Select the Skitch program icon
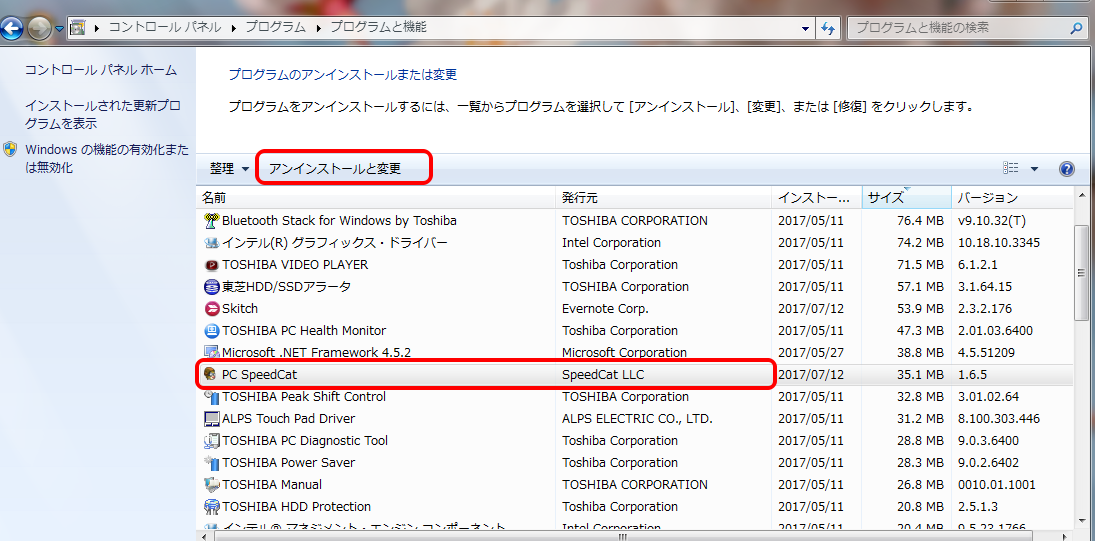 [x=211, y=309]
